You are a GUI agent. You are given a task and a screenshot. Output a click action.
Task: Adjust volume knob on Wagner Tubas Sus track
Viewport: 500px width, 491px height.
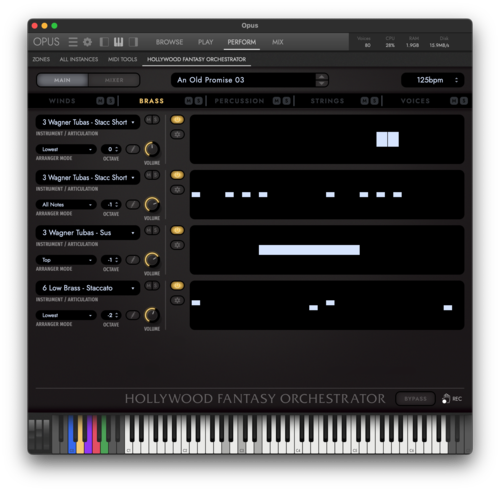(x=152, y=260)
